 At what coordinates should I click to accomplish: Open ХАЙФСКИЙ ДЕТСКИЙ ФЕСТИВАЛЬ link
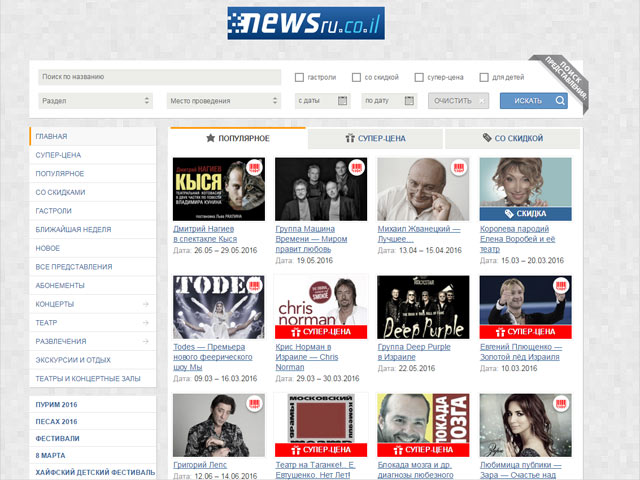(x=95, y=472)
